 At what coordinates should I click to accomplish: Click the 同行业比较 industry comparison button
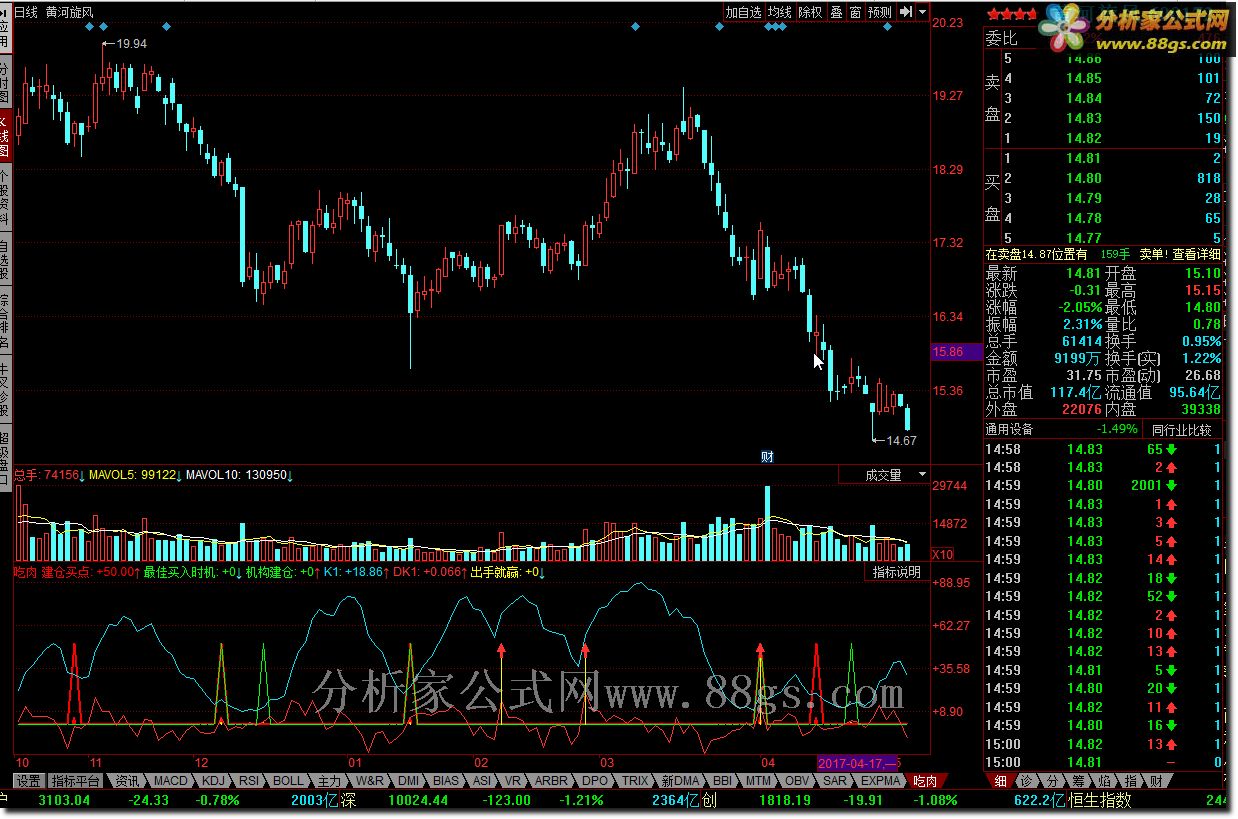(x=1180, y=430)
